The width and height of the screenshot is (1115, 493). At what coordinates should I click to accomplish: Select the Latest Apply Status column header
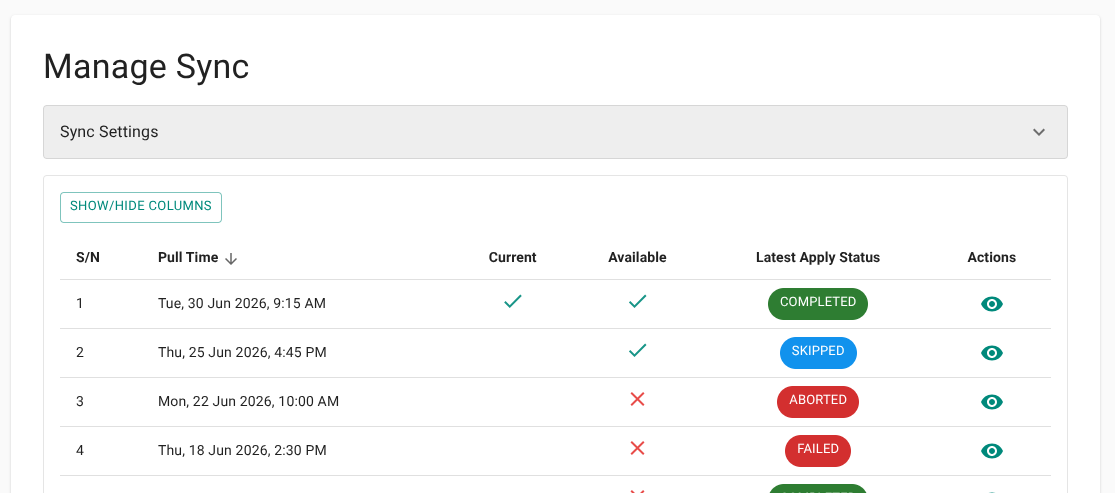click(x=818, y=258)
